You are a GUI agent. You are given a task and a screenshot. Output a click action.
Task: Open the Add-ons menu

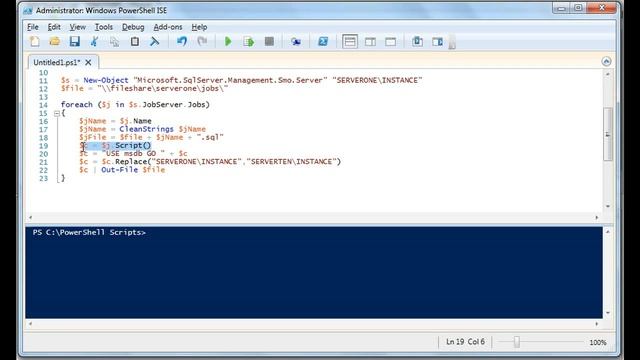click(x=168, y=27)
